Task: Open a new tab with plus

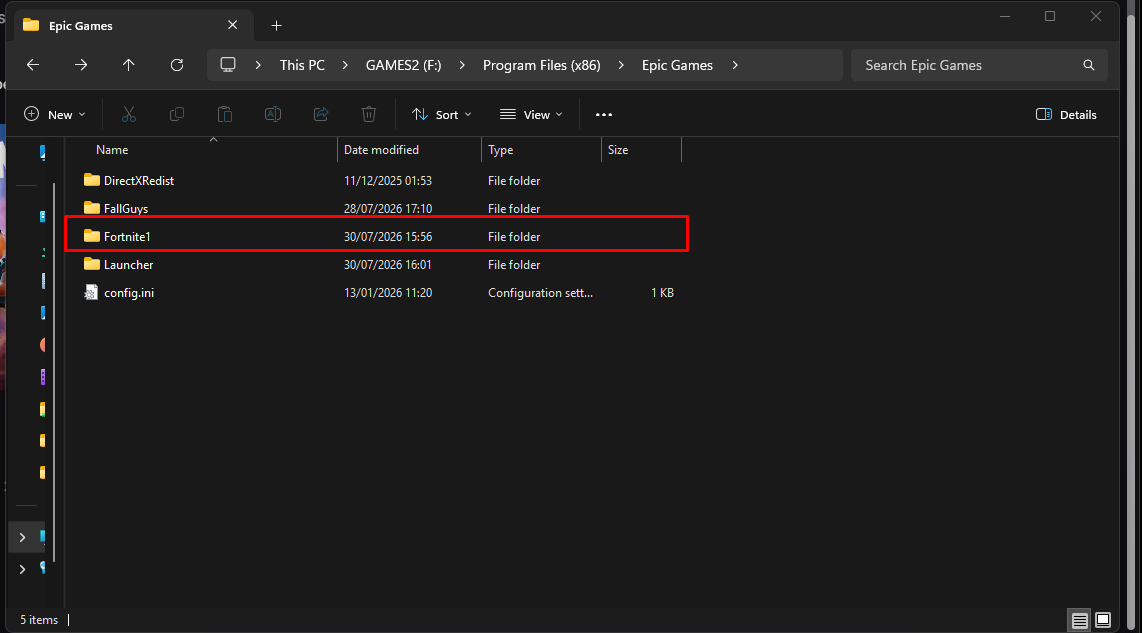Action: [276, 25]
